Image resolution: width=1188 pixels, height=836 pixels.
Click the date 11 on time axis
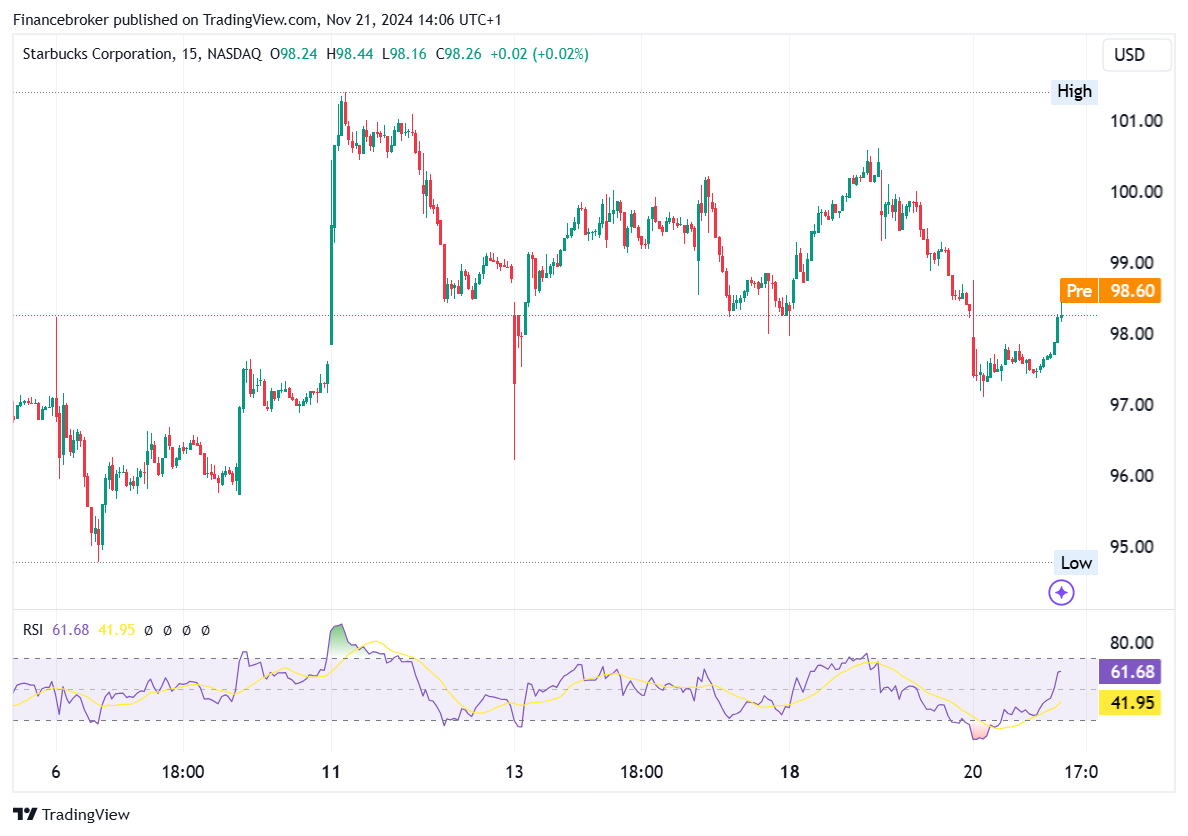331,772
